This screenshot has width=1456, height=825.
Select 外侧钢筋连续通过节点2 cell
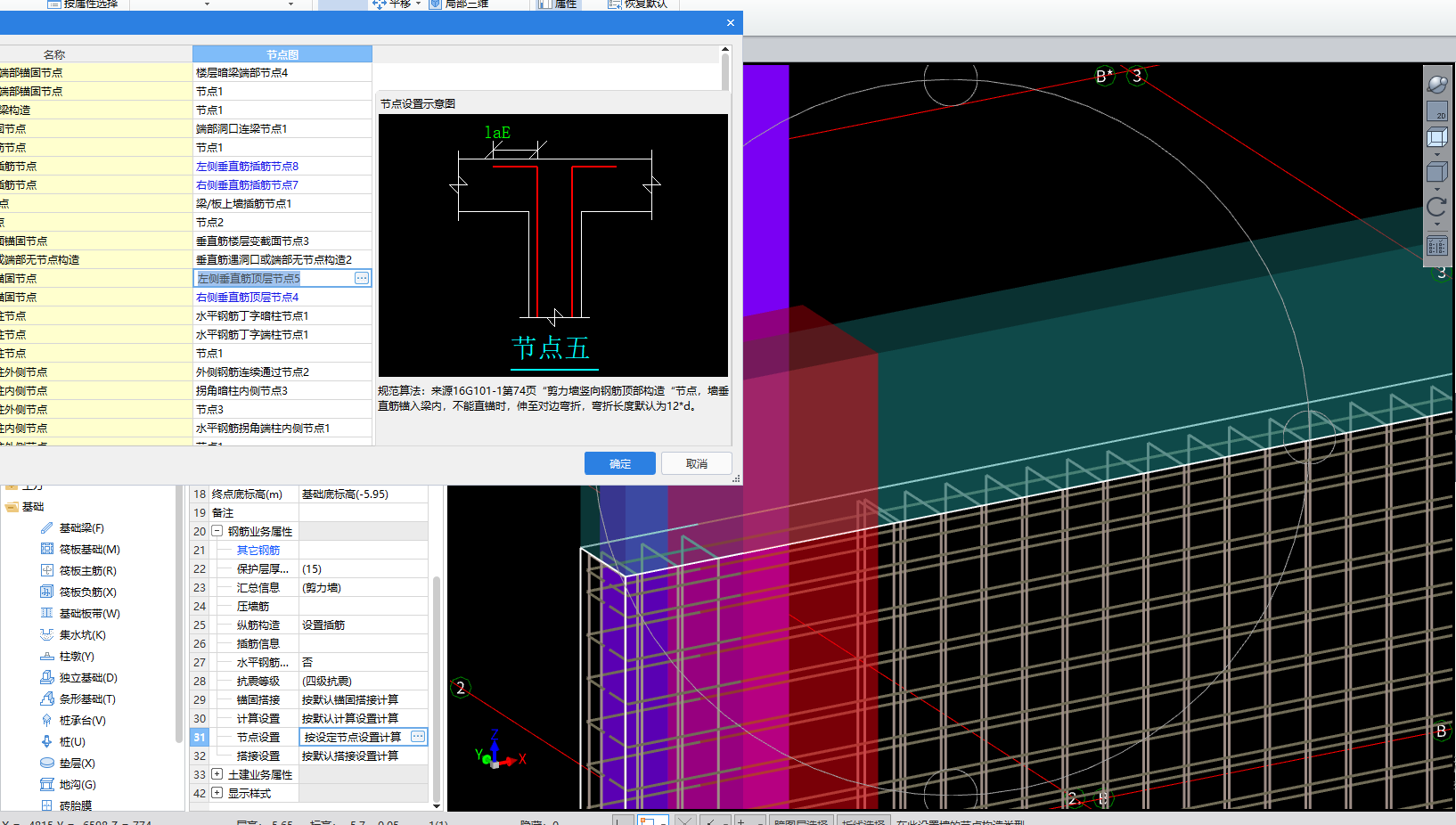click(282, 372)
